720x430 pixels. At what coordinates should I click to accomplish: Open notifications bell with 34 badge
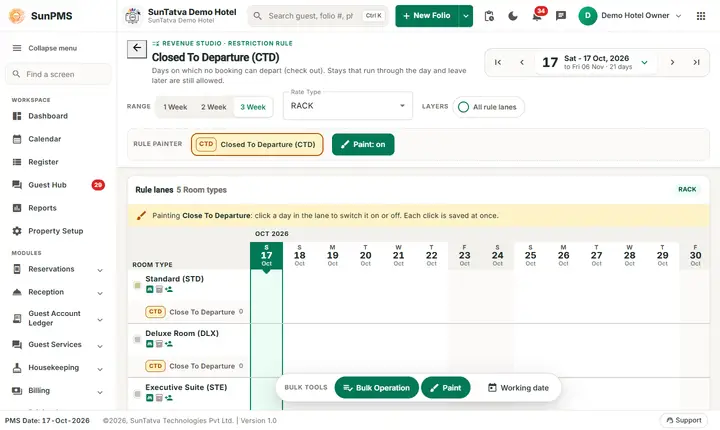point(537,15)
